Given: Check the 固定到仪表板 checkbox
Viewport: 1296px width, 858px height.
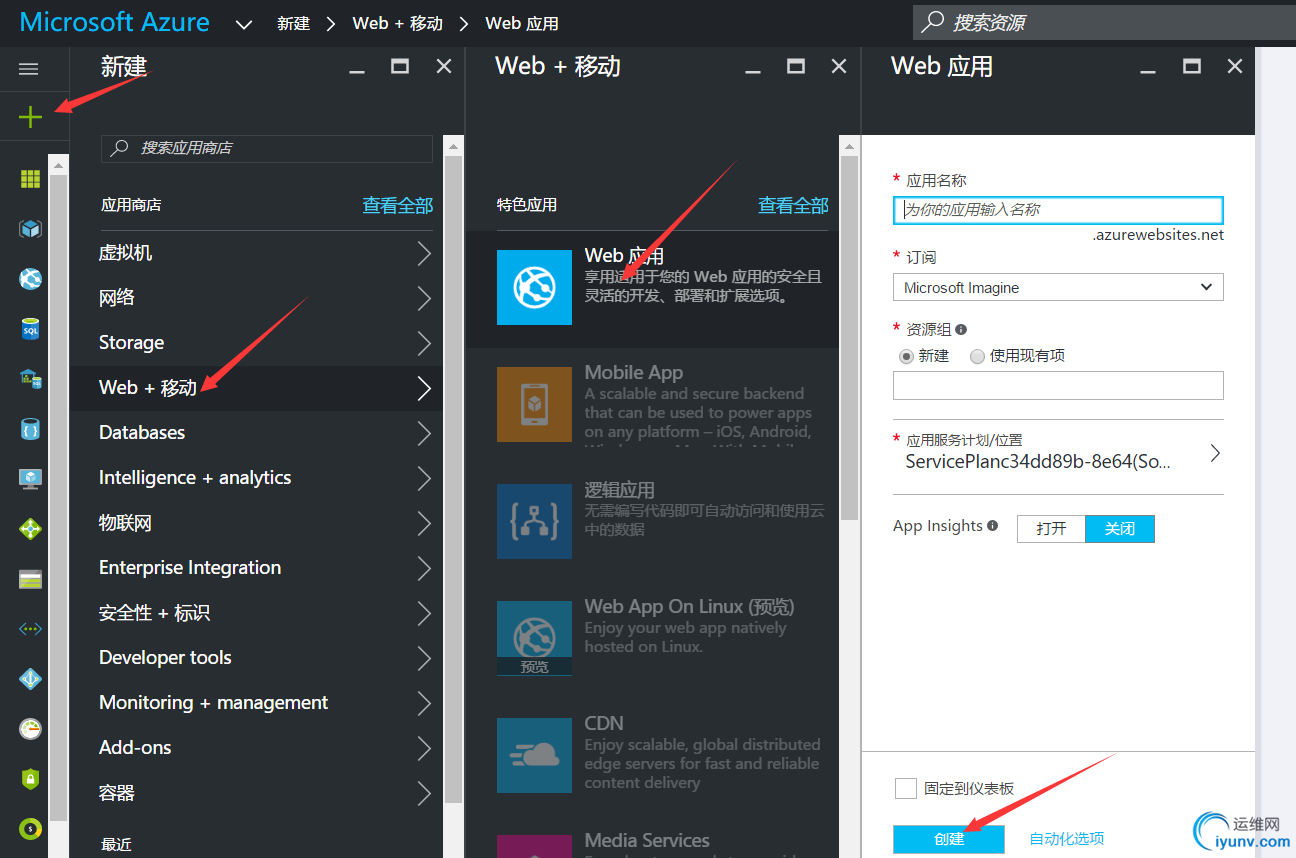Looking at the screenshot, I should point(906,789).
